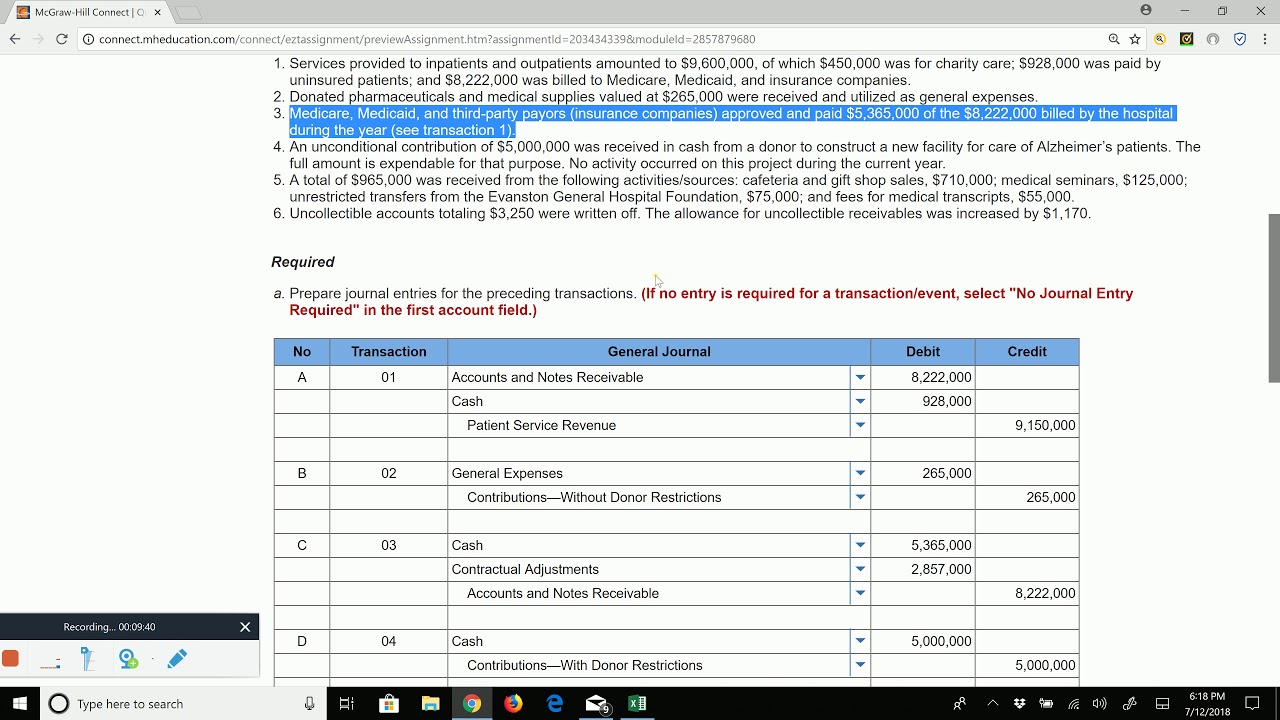1280x720 pixels.
Task: Go back in Chrome browser
Action: pyautogui.click(x=15, y=39)
